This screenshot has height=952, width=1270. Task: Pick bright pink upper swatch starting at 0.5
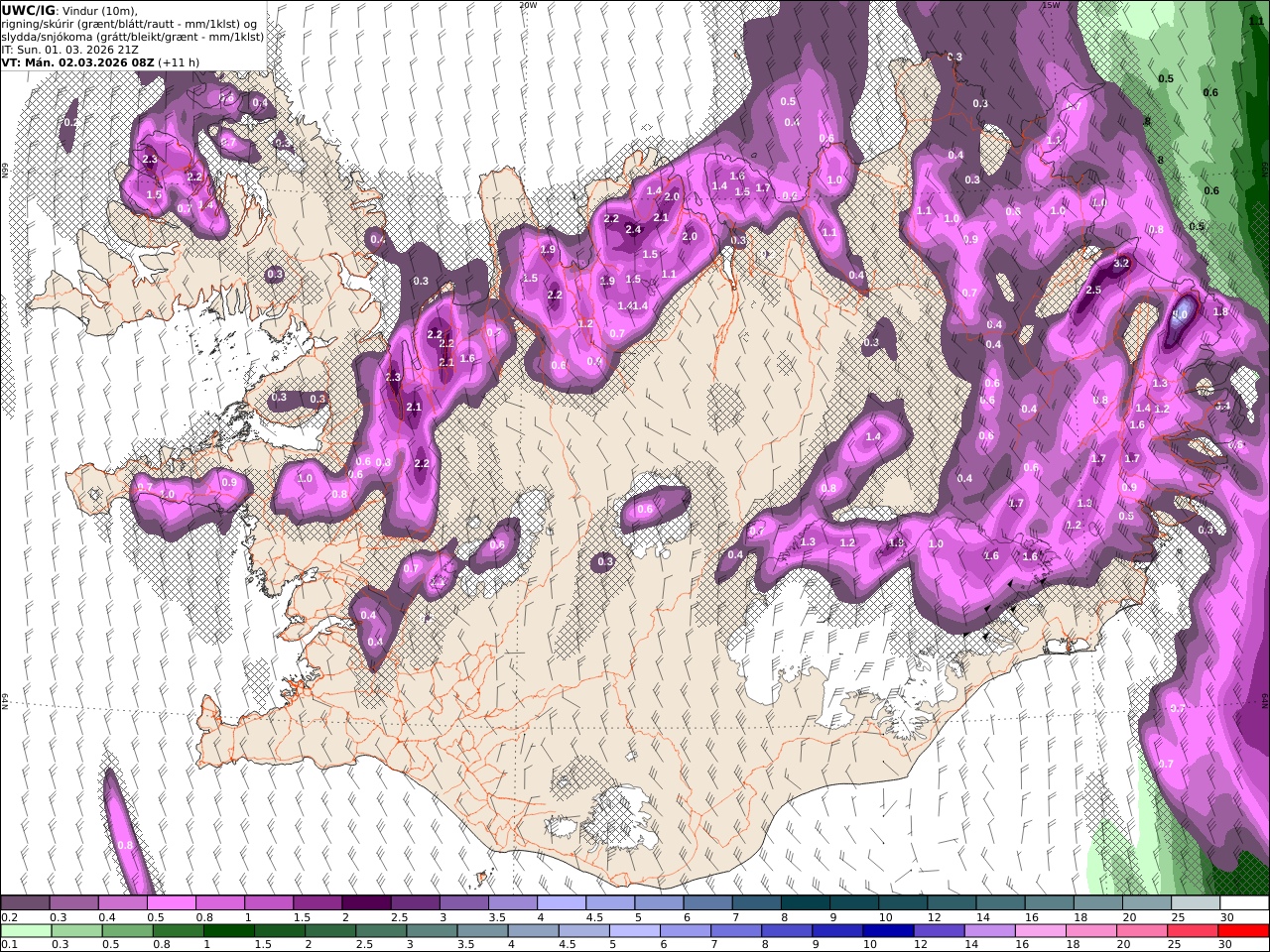172,903
